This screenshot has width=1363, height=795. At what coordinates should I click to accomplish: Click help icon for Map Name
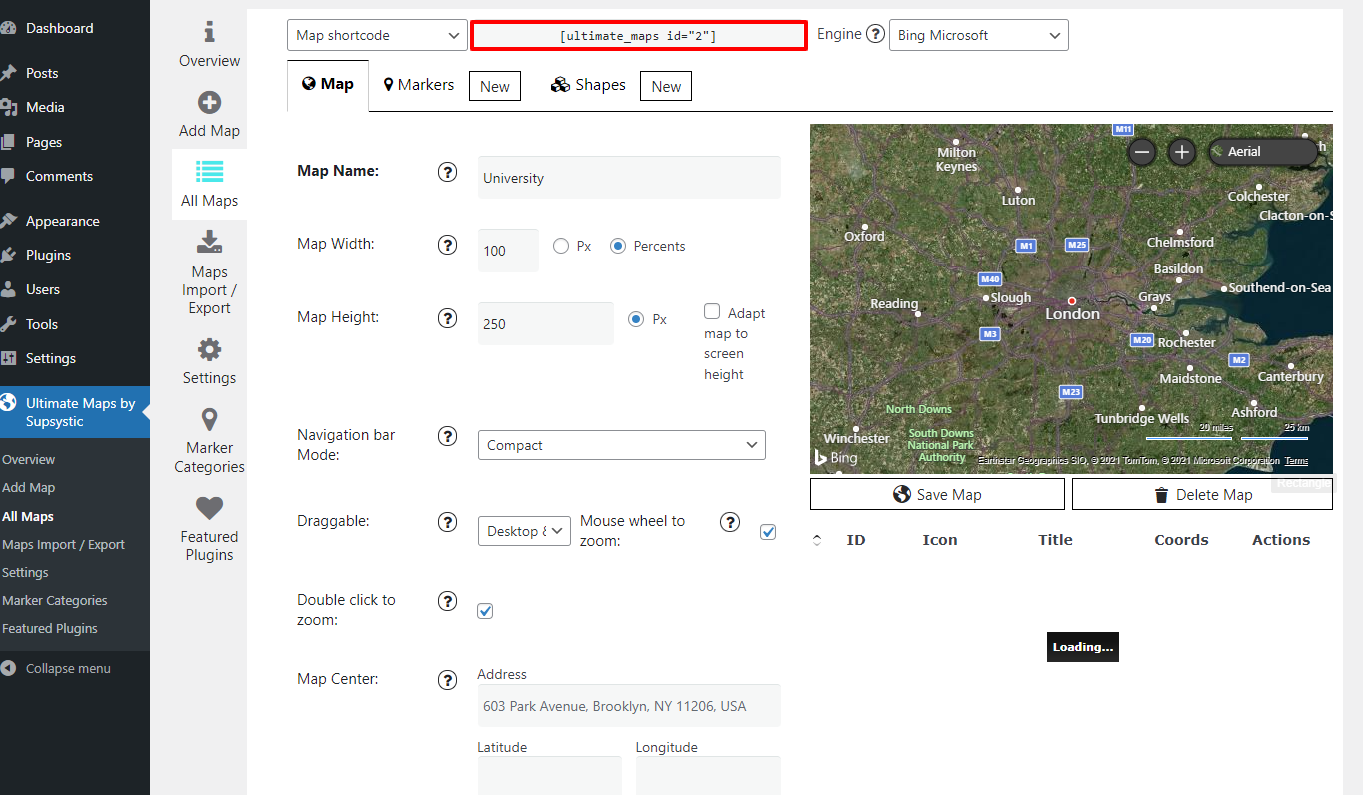point(448,172)
